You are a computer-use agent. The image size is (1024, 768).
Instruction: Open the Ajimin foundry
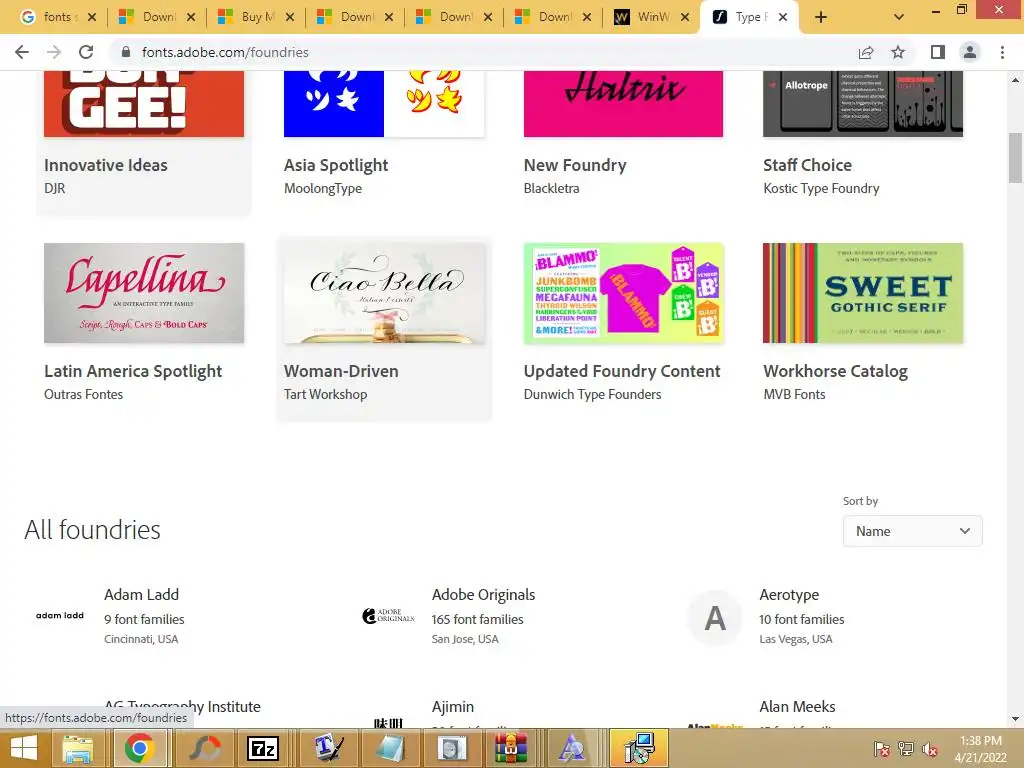click(x=453, y=707)
